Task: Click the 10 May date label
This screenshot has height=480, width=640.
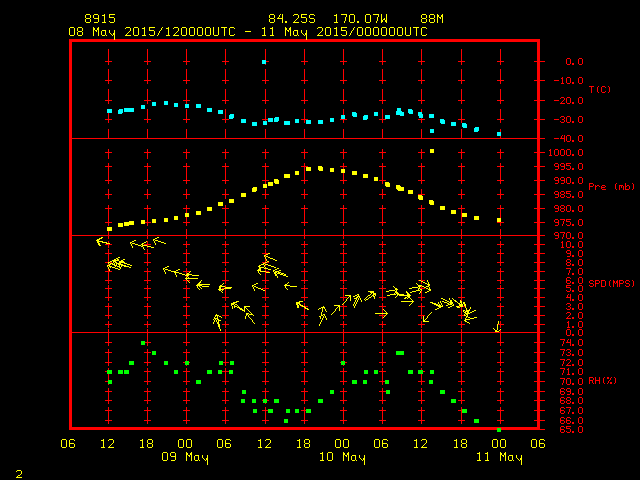Action: pyautogui.click(x=342, y=458)
